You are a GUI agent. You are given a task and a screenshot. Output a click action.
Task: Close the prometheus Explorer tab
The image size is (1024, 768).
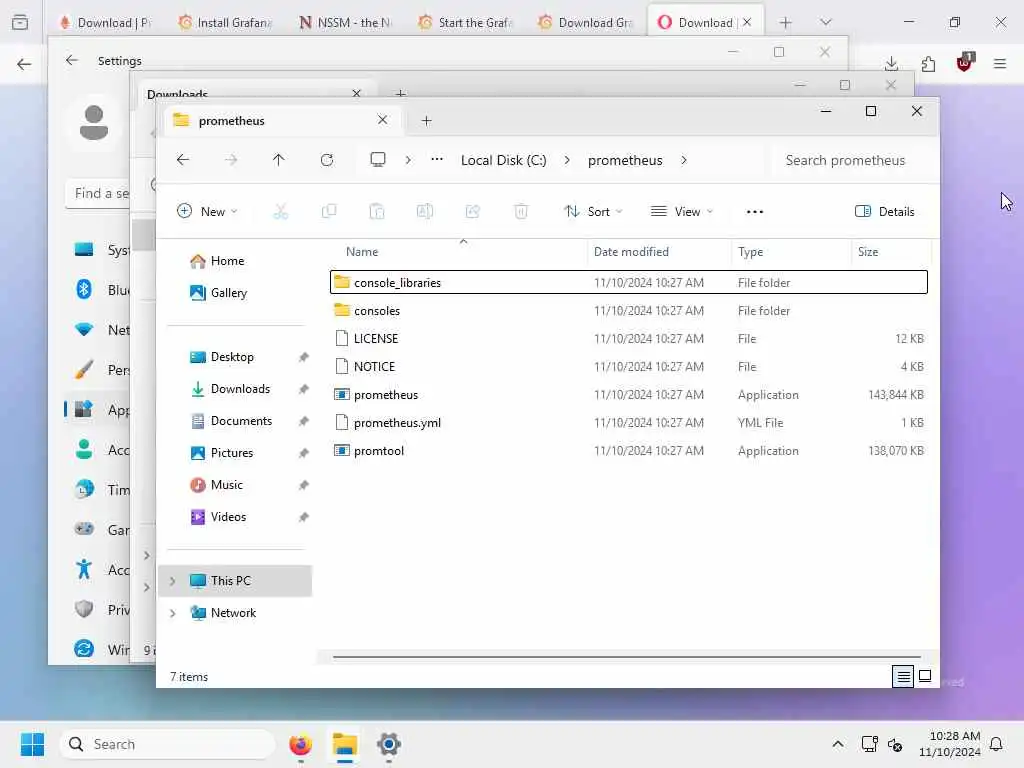pyautogui.click(x=382, y=120)
